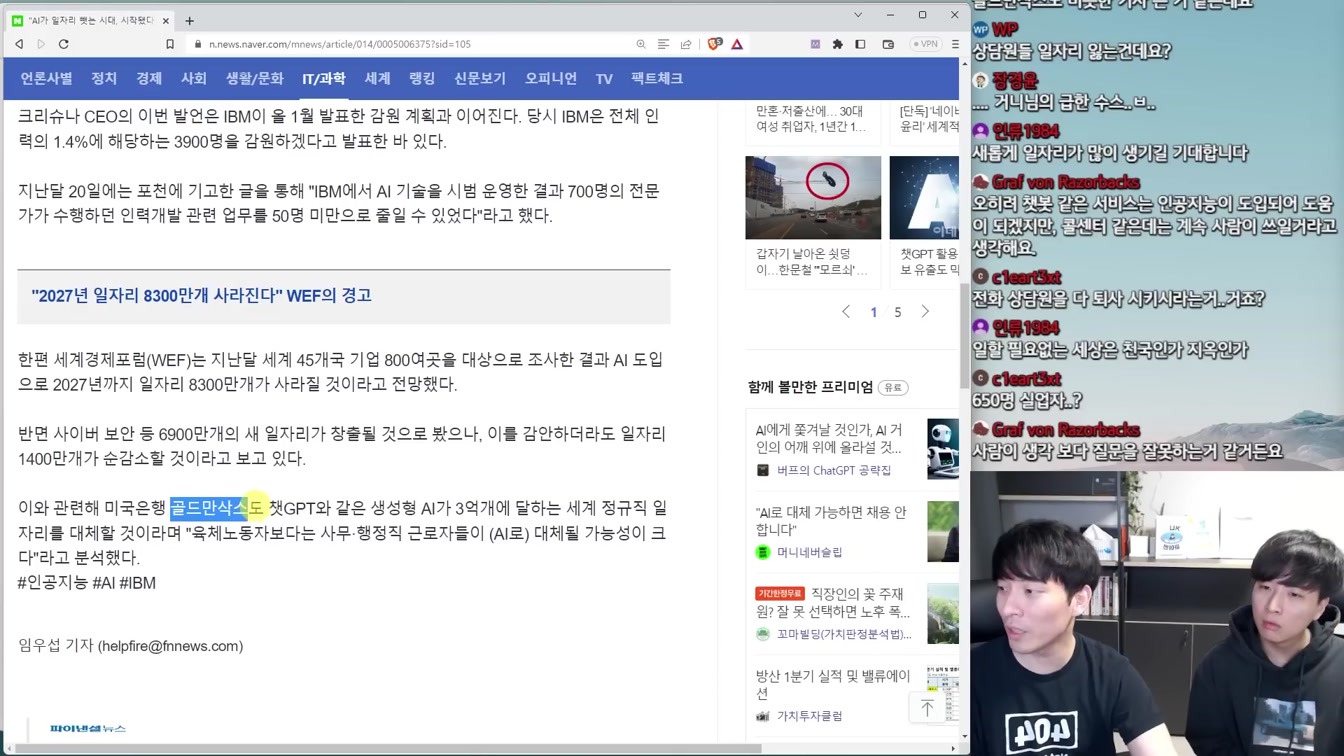Viewport: 1344px width, 756px height.
Task: Open the 방산 1분기 실적 및 밸류에이션 article
Action: pyautogui.click(x=833, y=684)
